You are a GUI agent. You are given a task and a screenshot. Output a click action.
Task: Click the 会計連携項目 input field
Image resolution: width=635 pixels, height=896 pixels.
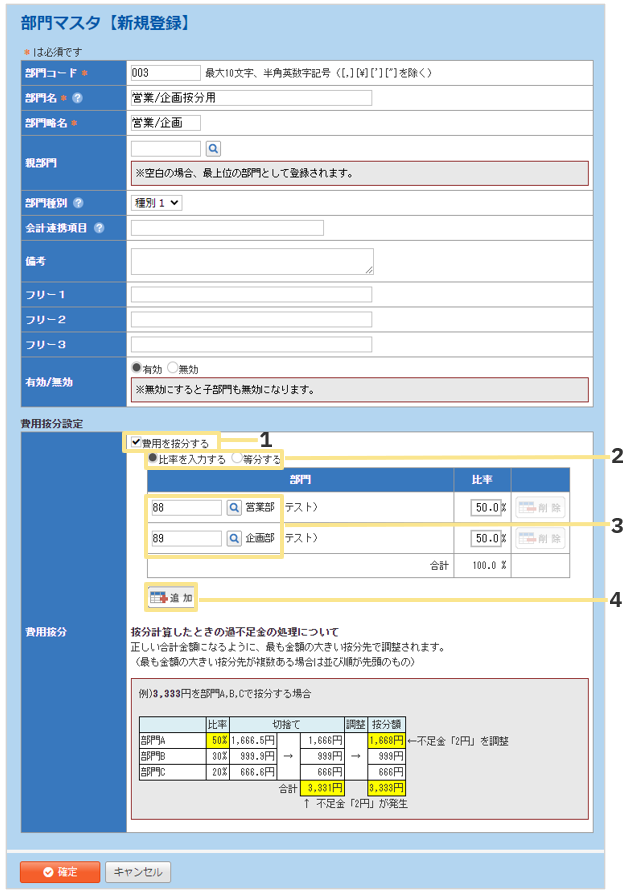227,228
